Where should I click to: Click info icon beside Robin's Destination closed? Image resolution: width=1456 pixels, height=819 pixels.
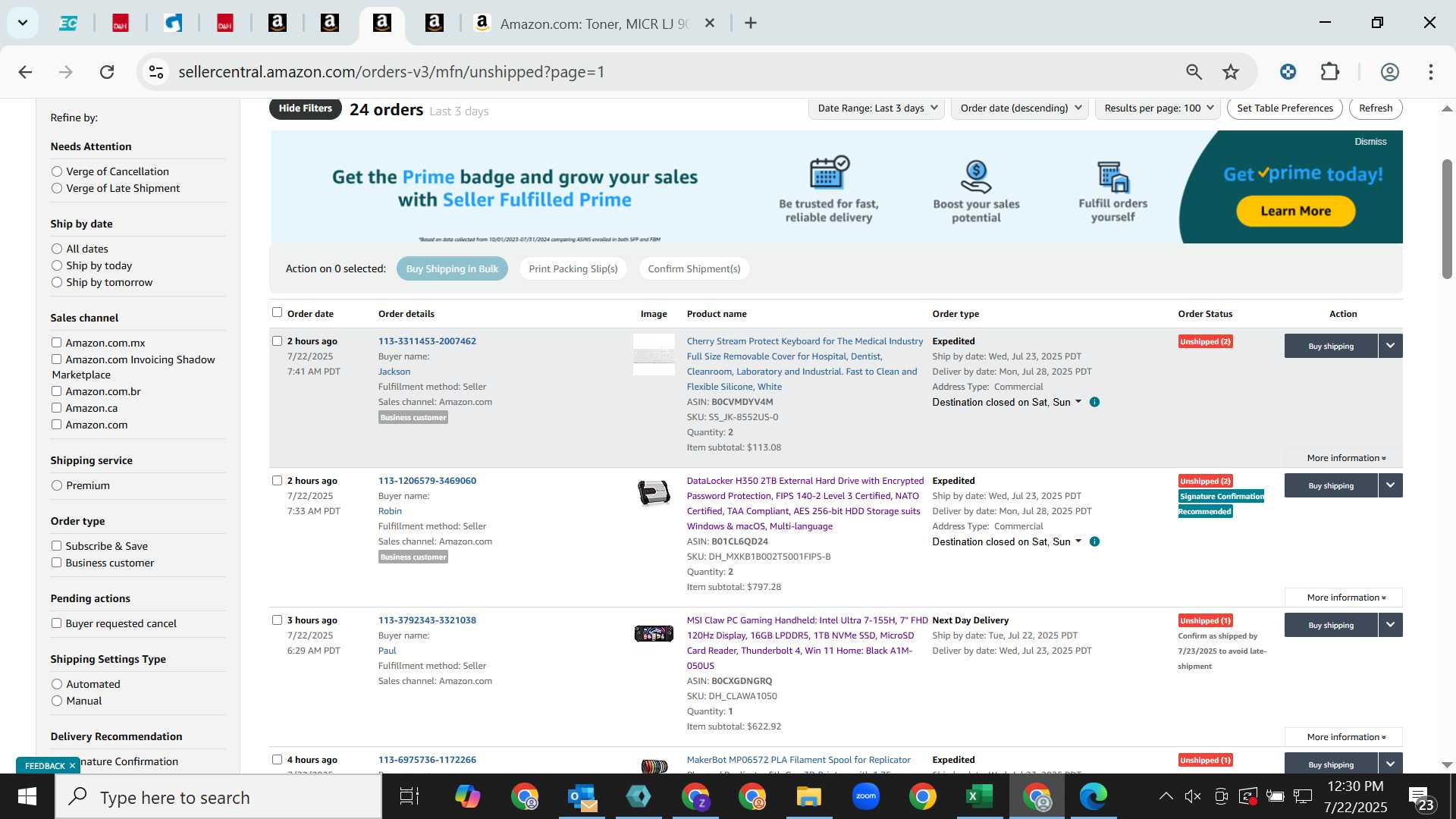(x=1094, y=541)
